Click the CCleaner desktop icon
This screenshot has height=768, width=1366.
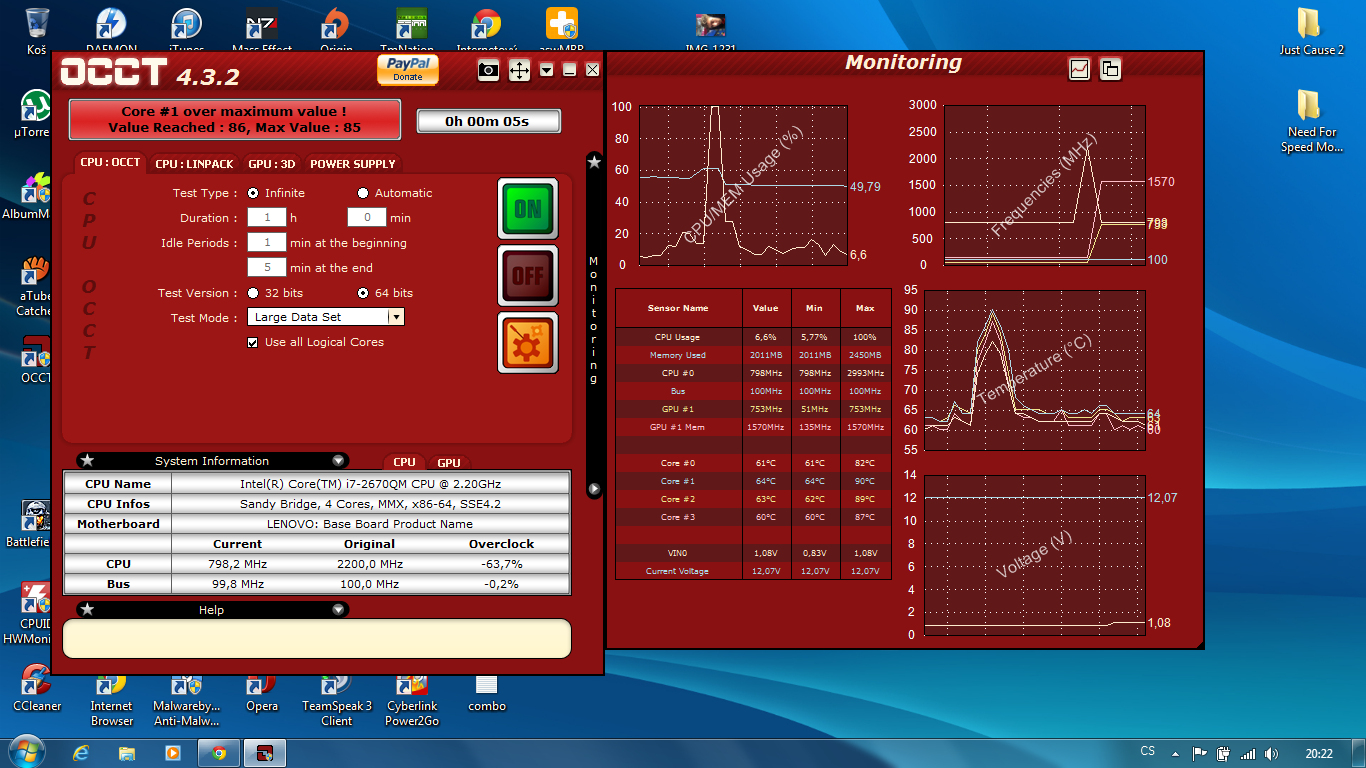pyautogui.click(x=37, y=688)
